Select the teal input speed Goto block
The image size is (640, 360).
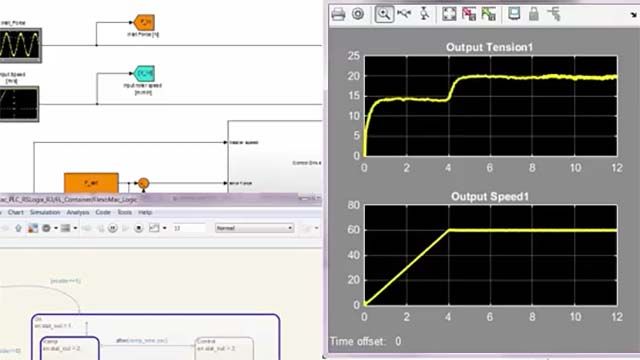144,73
